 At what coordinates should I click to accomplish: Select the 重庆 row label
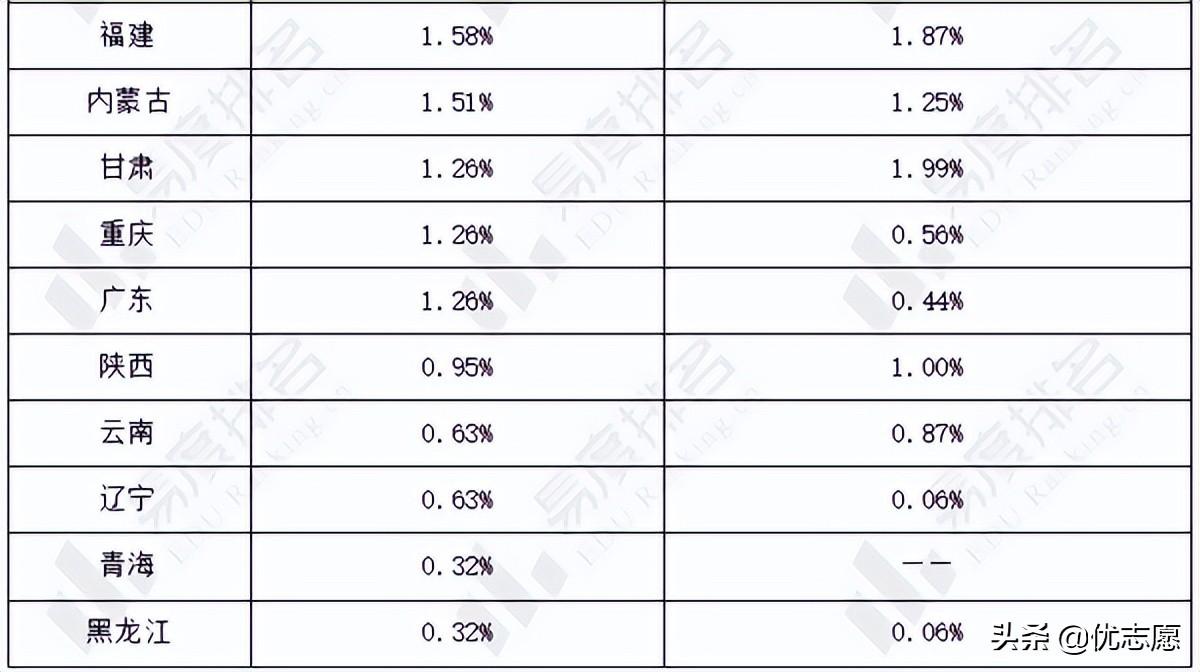[x=127, y=235]
